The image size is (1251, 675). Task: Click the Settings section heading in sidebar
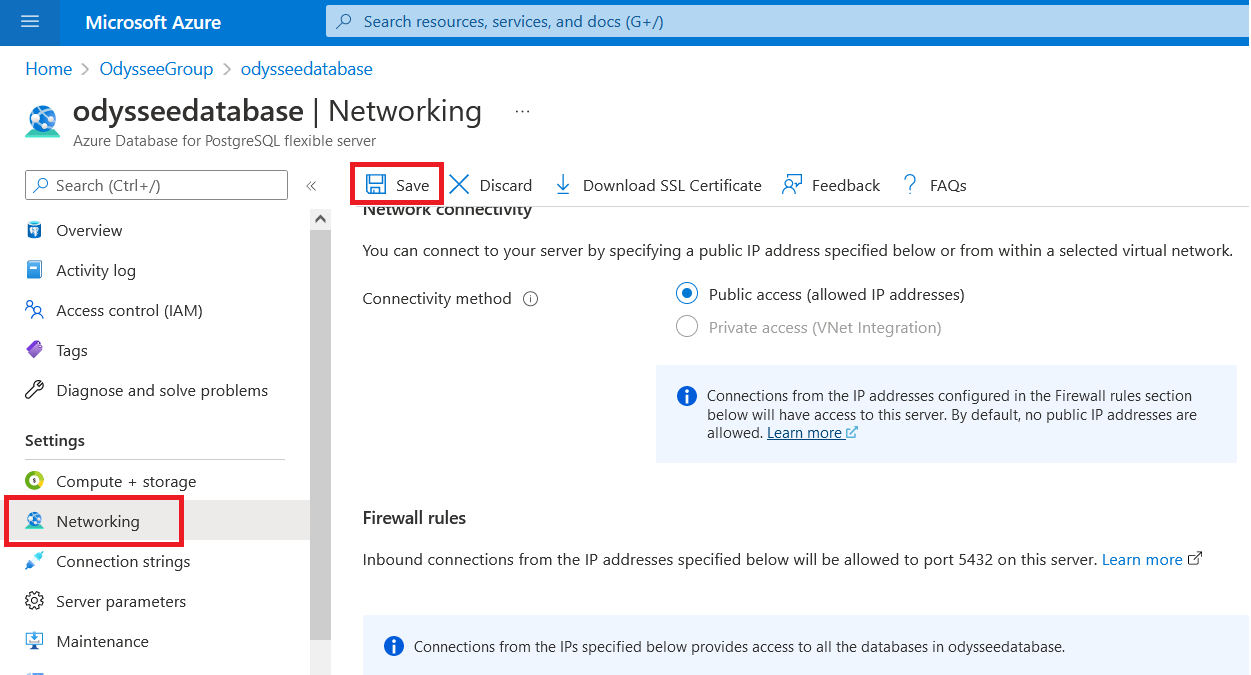54,441
